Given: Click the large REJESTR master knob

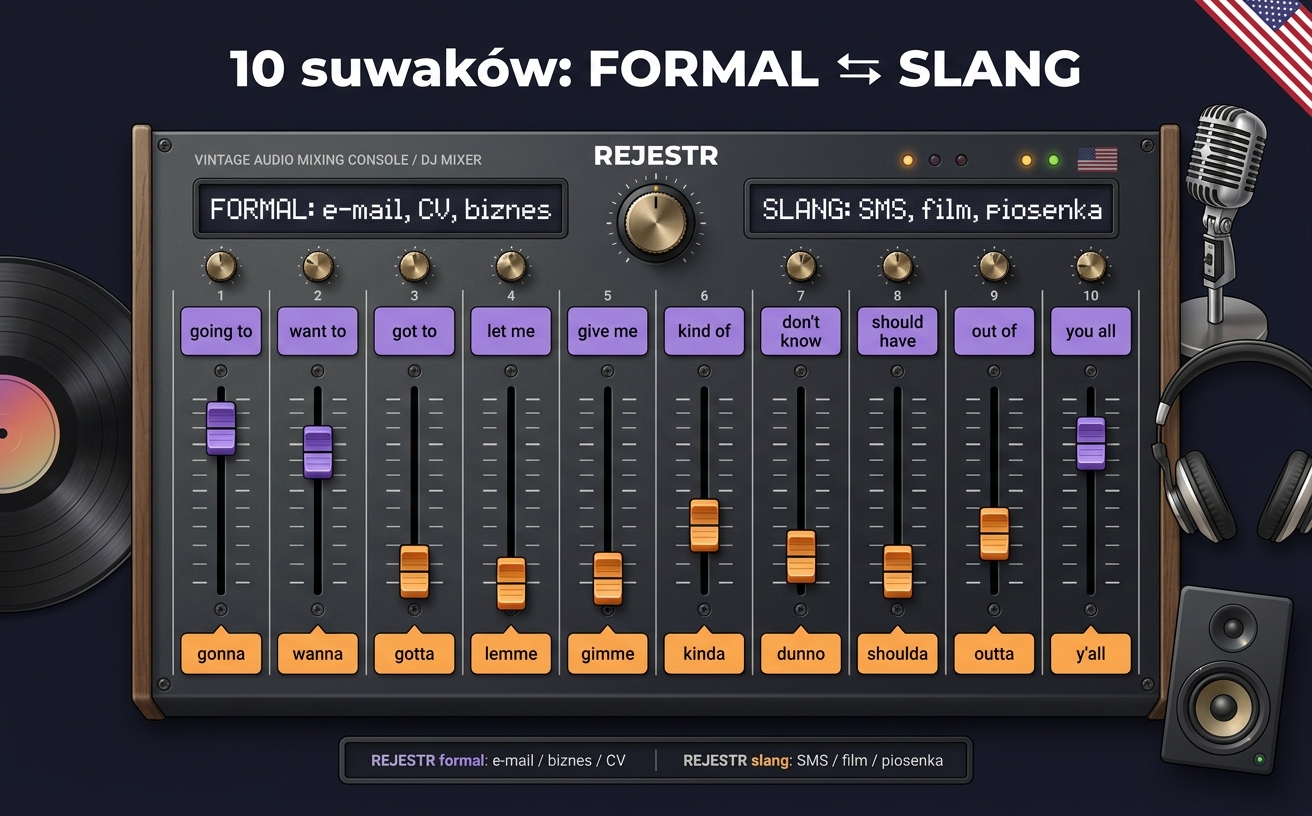Looking at the screenshot, I should [x=655, y=222].
